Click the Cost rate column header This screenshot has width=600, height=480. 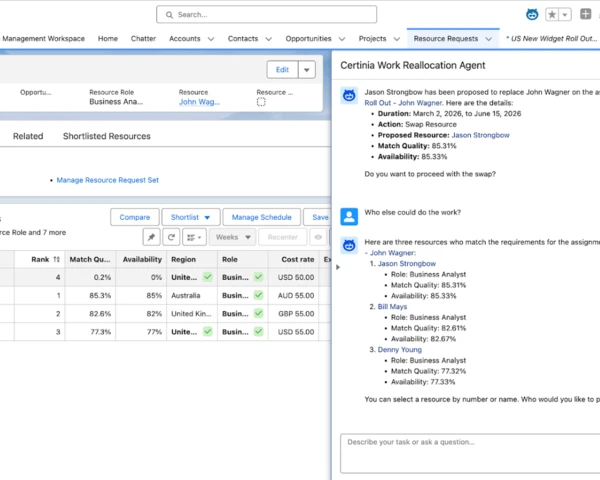coord(293,260)
